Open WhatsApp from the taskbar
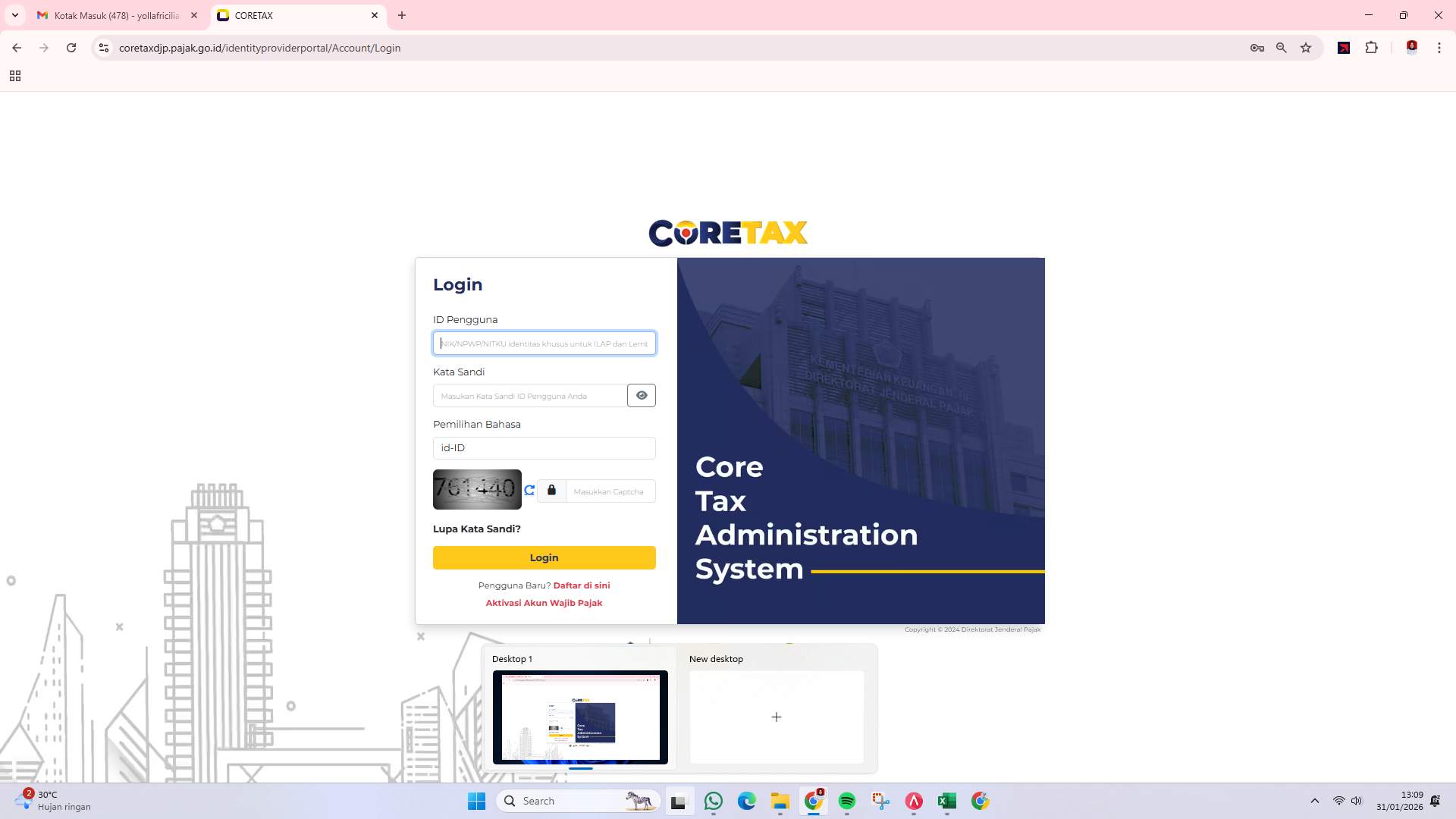 714,801
